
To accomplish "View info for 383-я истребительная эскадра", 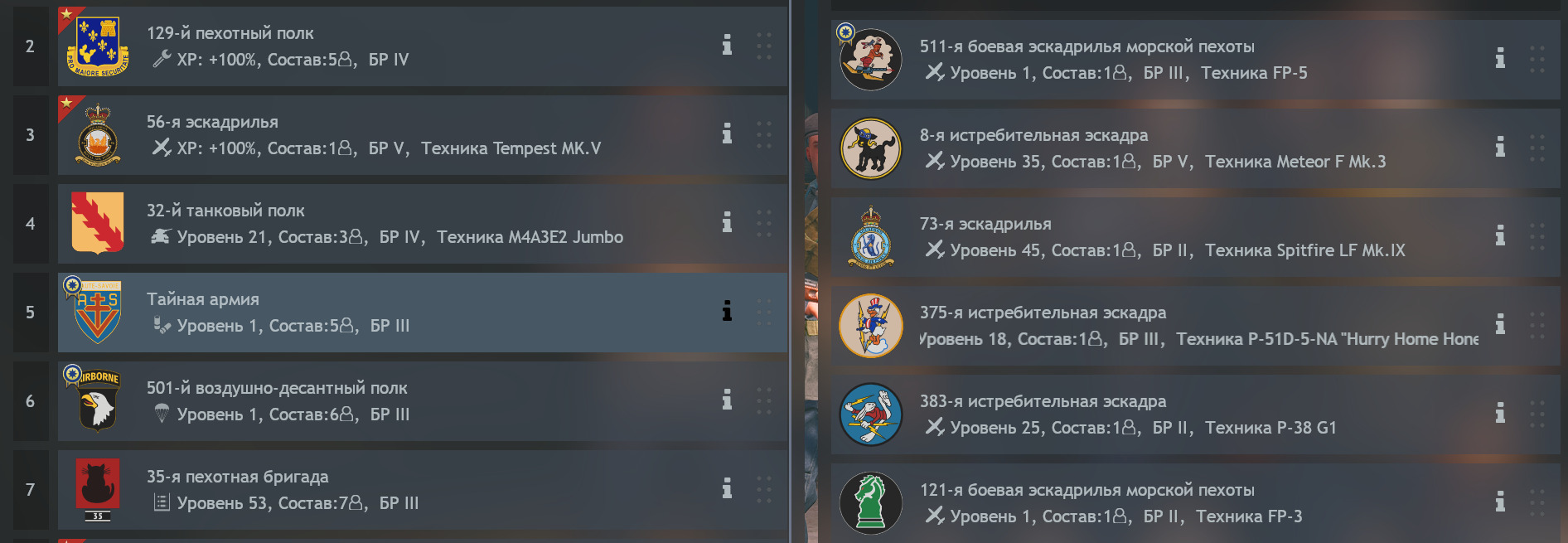I will point(1500,413).
